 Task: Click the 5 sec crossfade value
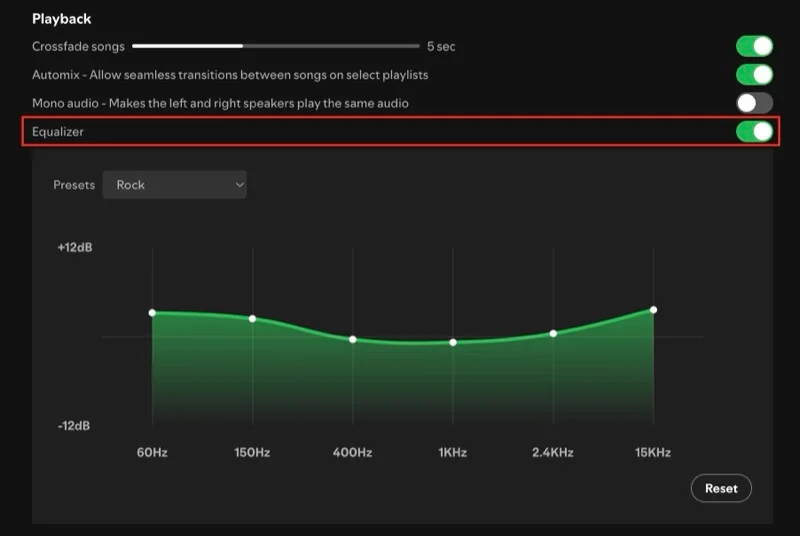[x=441, y=46]
